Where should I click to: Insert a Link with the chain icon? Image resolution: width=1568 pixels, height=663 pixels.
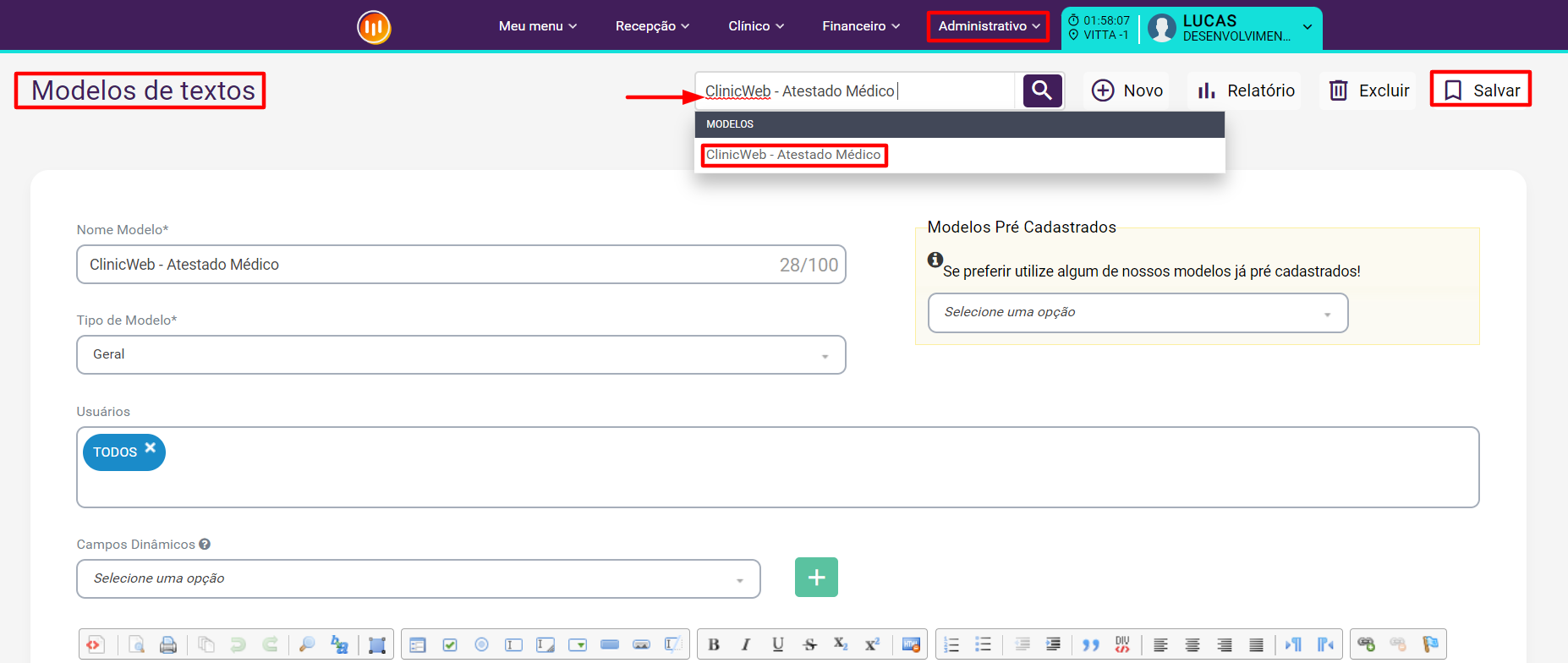1366,644
